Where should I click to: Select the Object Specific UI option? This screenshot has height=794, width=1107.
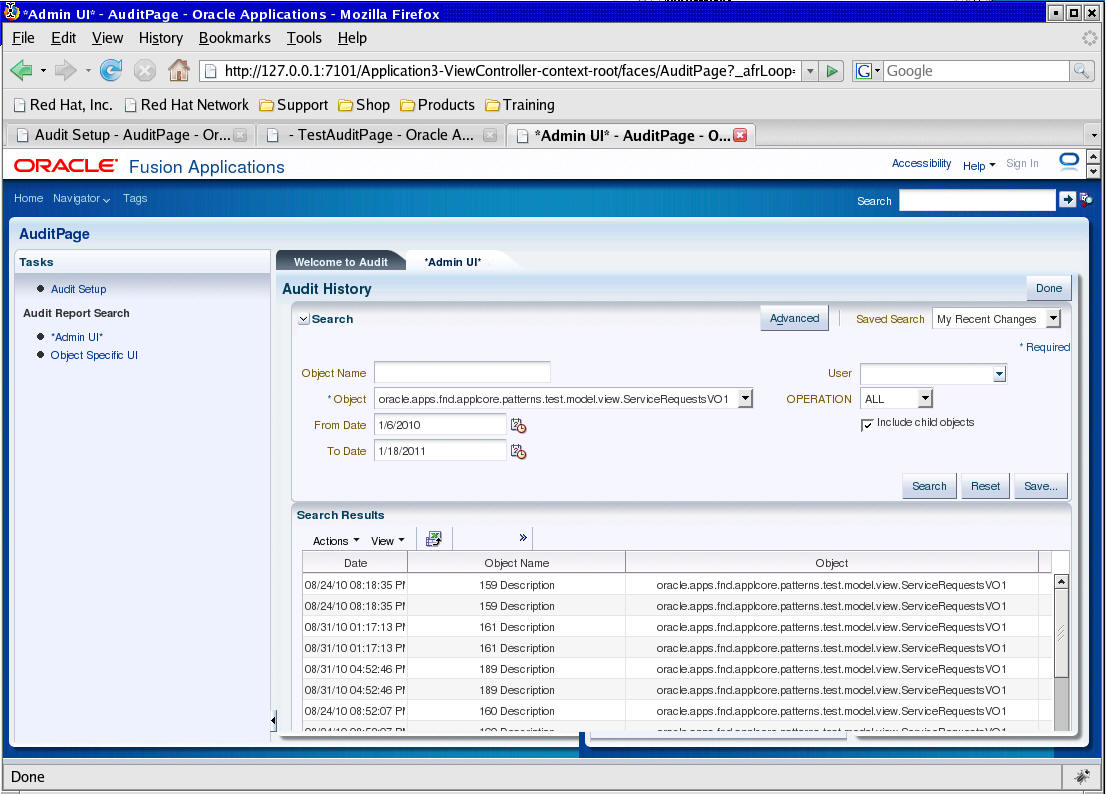[x=94, y=355]
